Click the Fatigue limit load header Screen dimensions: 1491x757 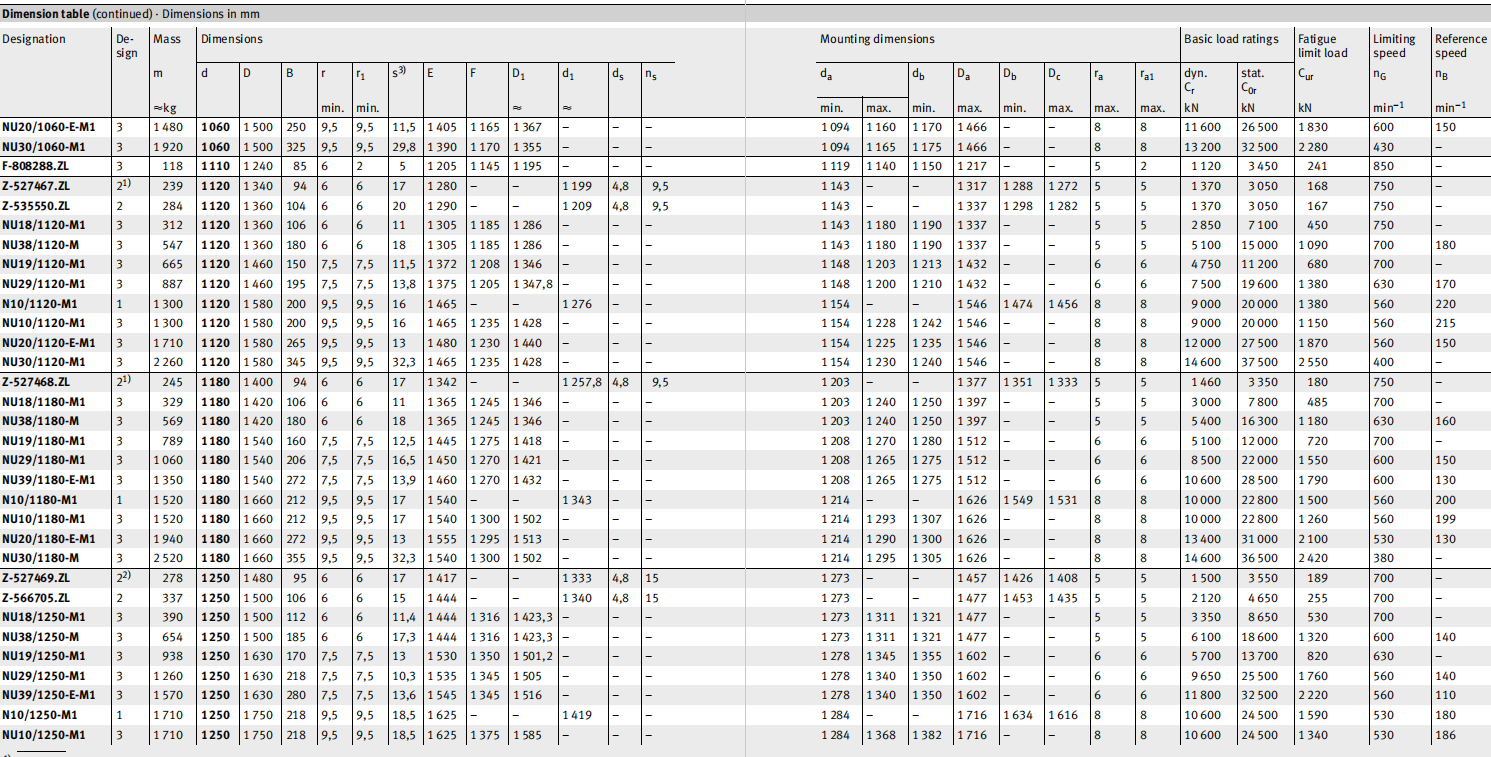(x=1322, y=46)
